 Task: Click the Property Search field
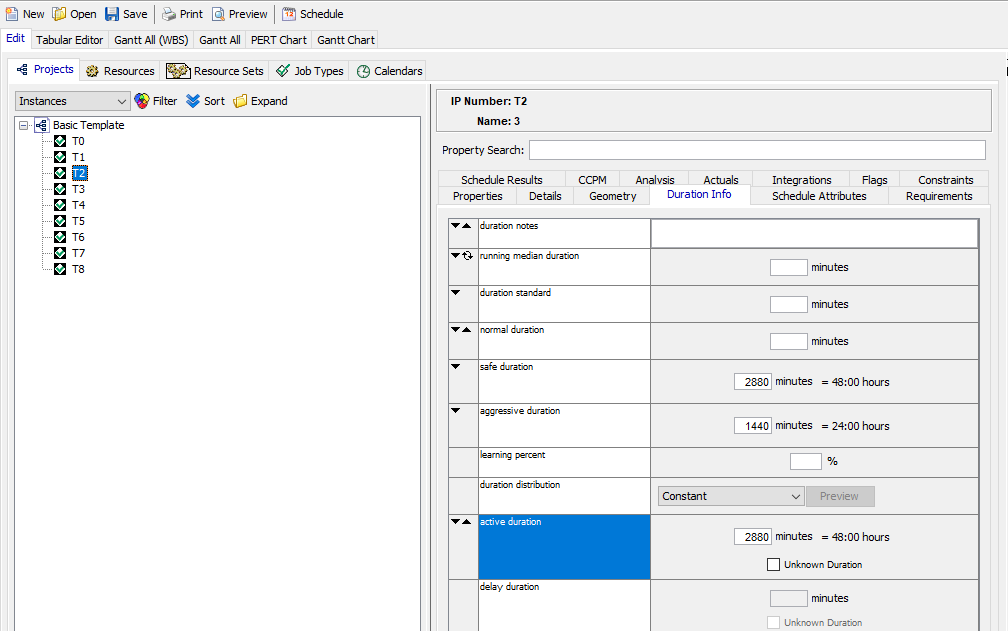[x=756, y=150]
